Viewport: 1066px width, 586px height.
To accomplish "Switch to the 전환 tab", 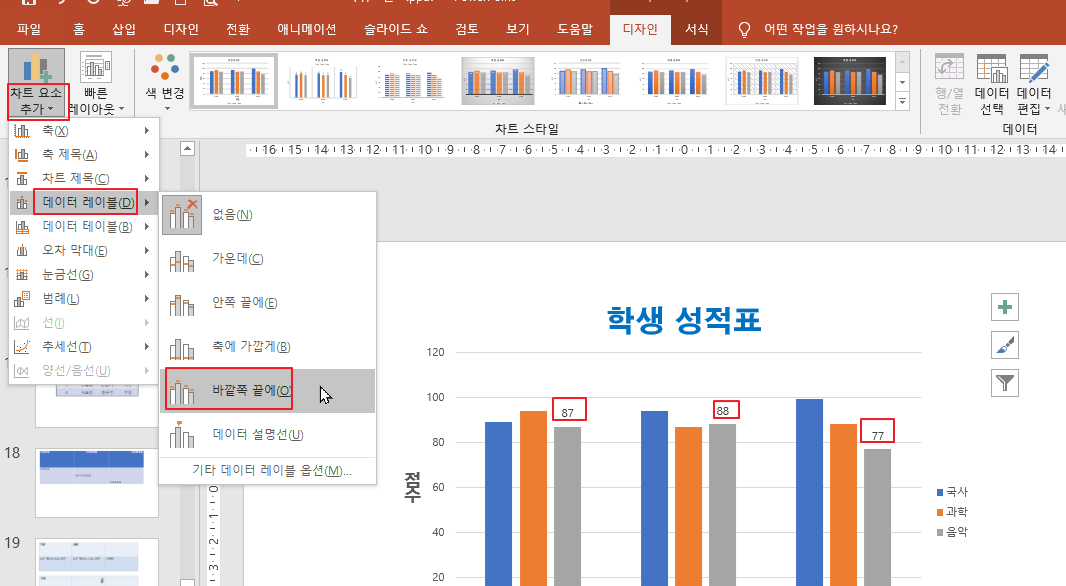I will [238, 29].
